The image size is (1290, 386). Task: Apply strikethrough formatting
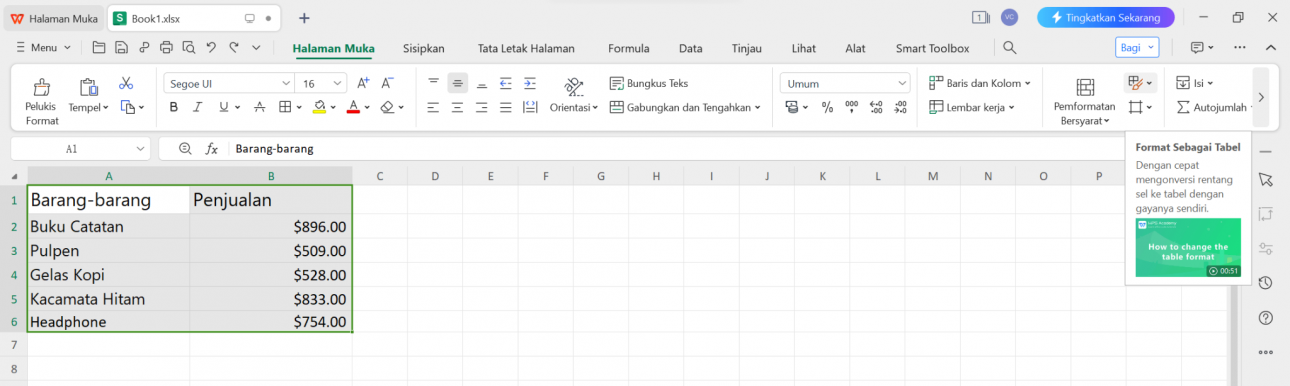(x=259, y=107)
